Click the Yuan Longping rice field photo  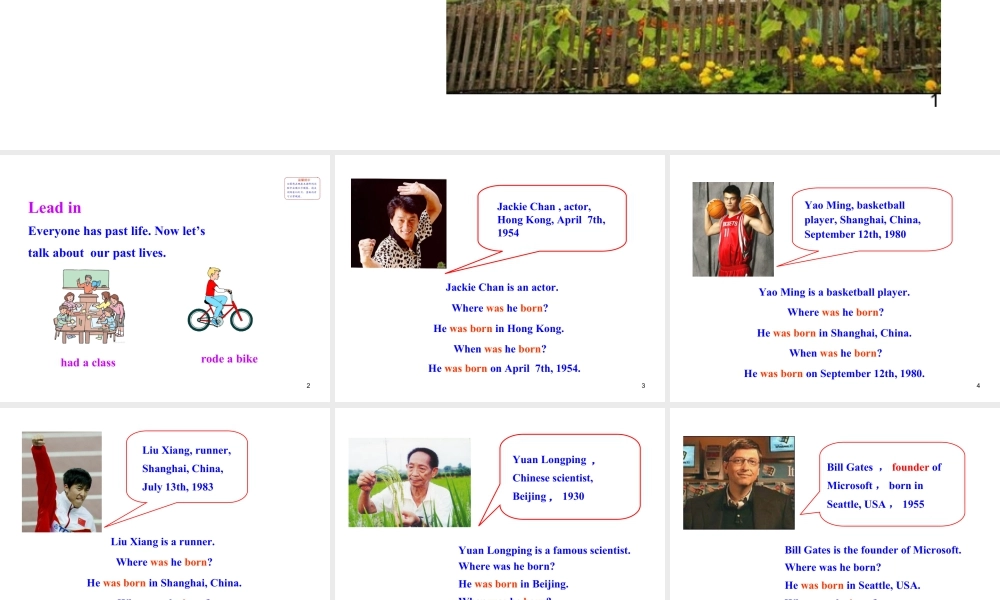(409, 482)
